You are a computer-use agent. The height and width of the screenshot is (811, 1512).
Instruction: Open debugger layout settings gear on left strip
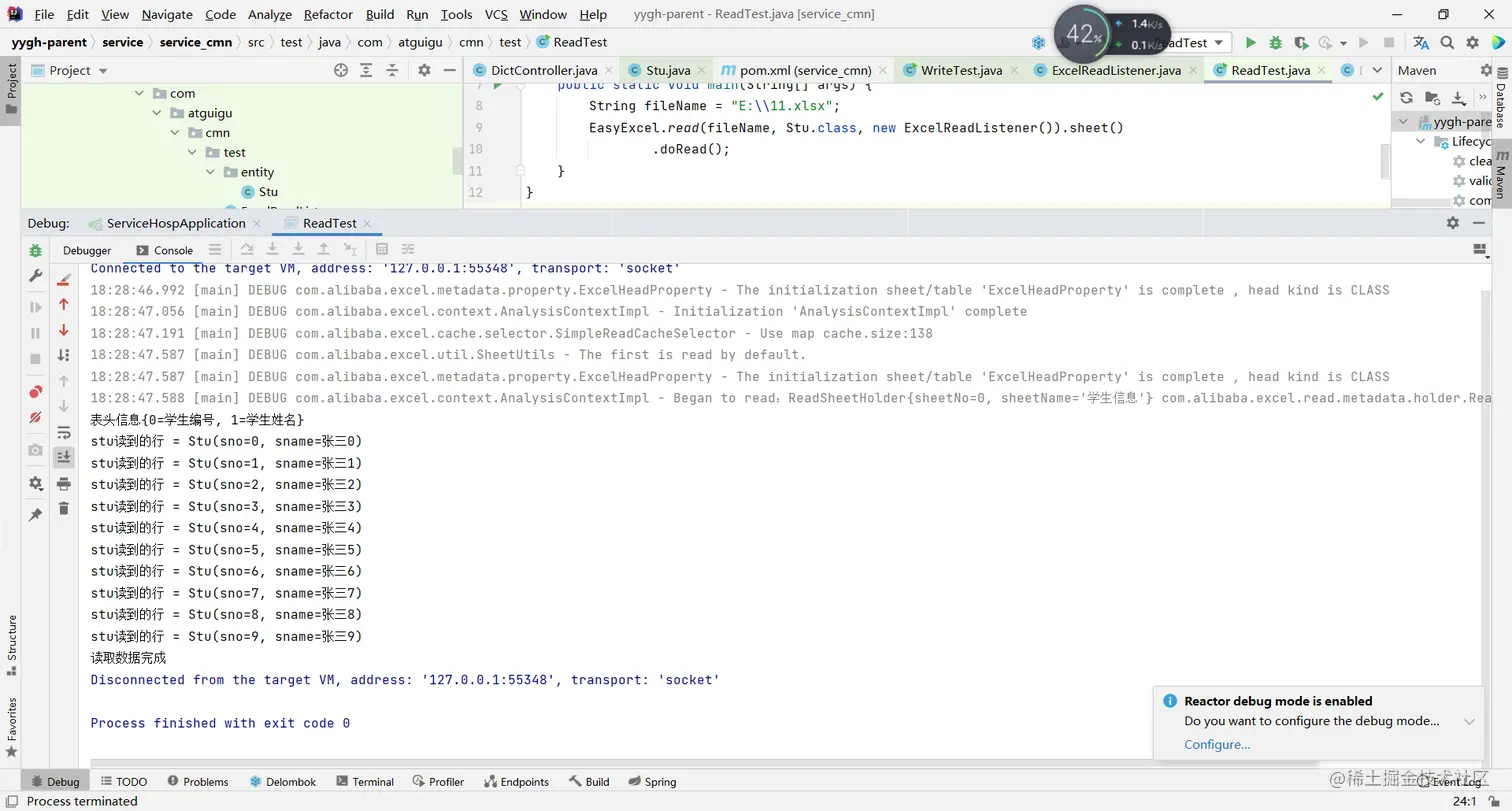click(x=36, y=483)
